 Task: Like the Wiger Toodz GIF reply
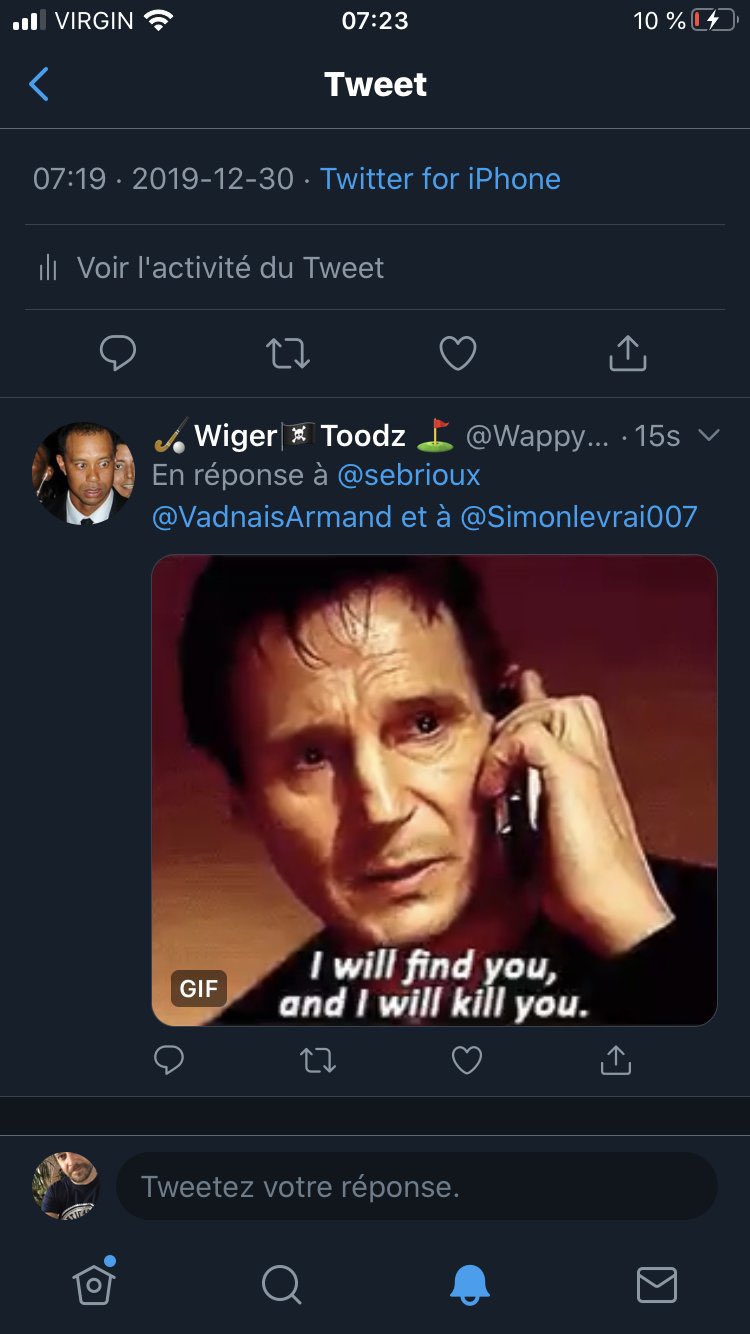[x=467, y=1060]
